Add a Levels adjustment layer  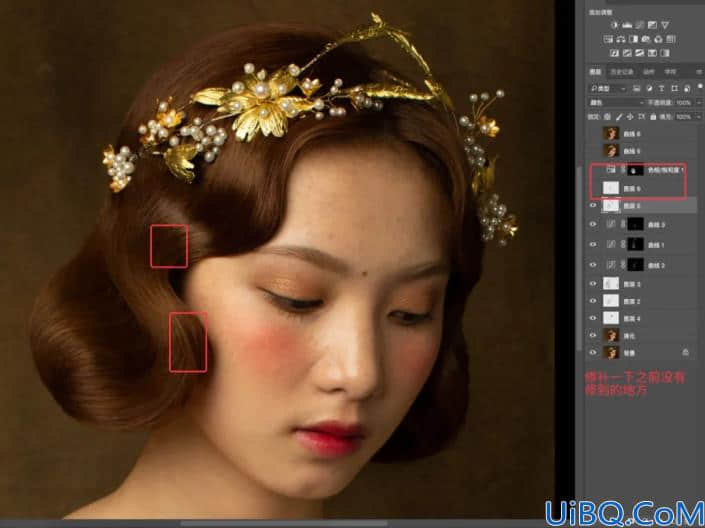coord(627,25)
